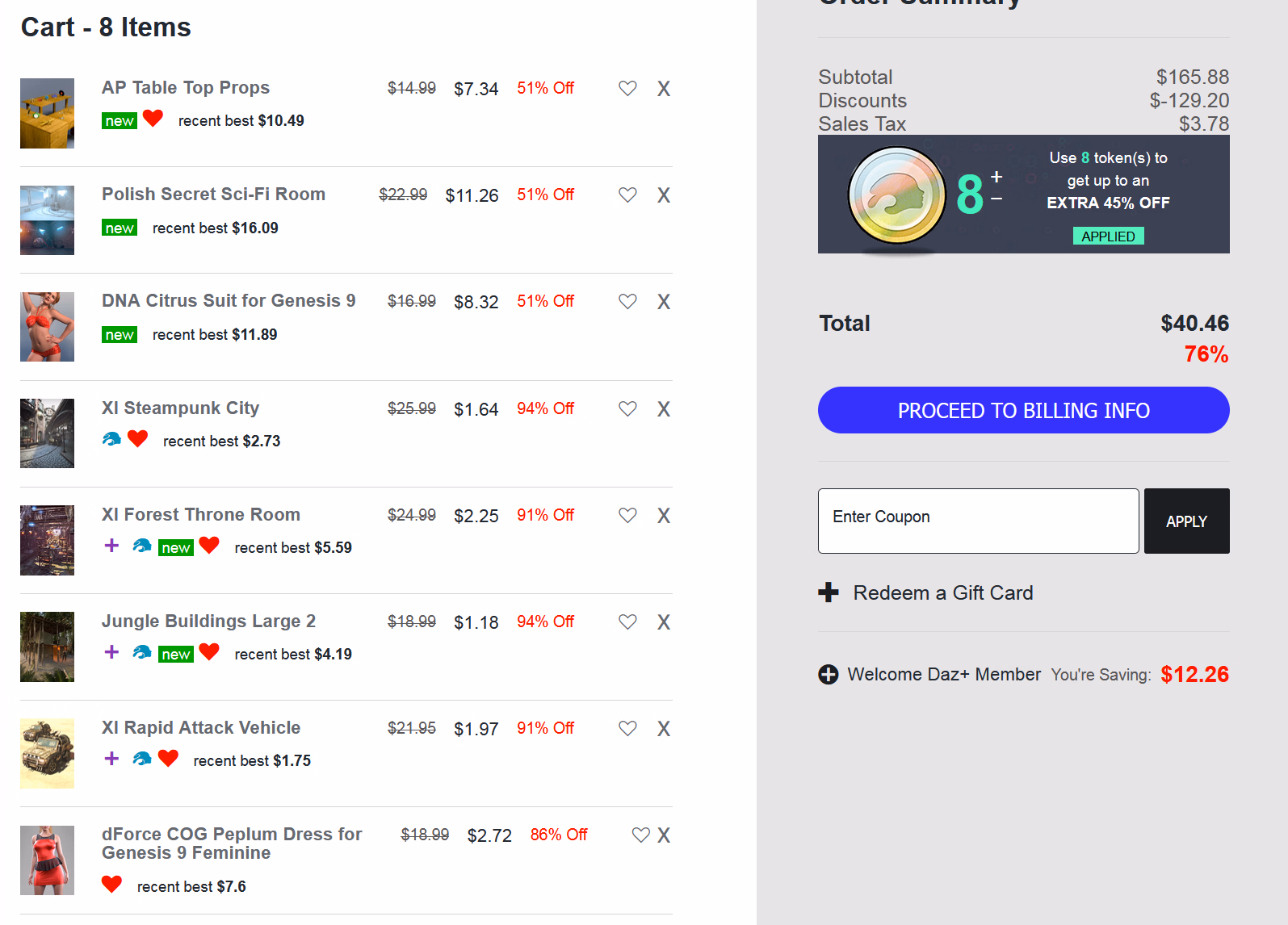The width and height of the screenshot is (1288, 925).
Task: Click the red heart under XI Rapid Attack Vehicle
Action: [168, 759]
